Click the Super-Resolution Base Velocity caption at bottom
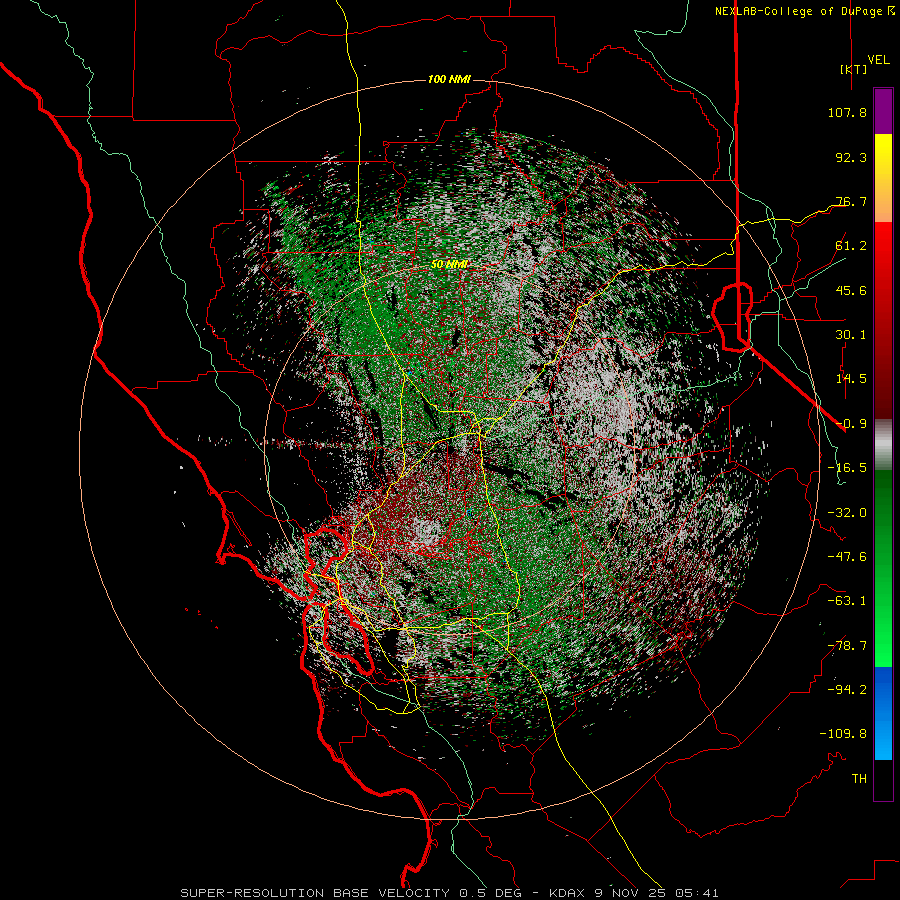This screenshot has width=900, height=900. [449, 893]
